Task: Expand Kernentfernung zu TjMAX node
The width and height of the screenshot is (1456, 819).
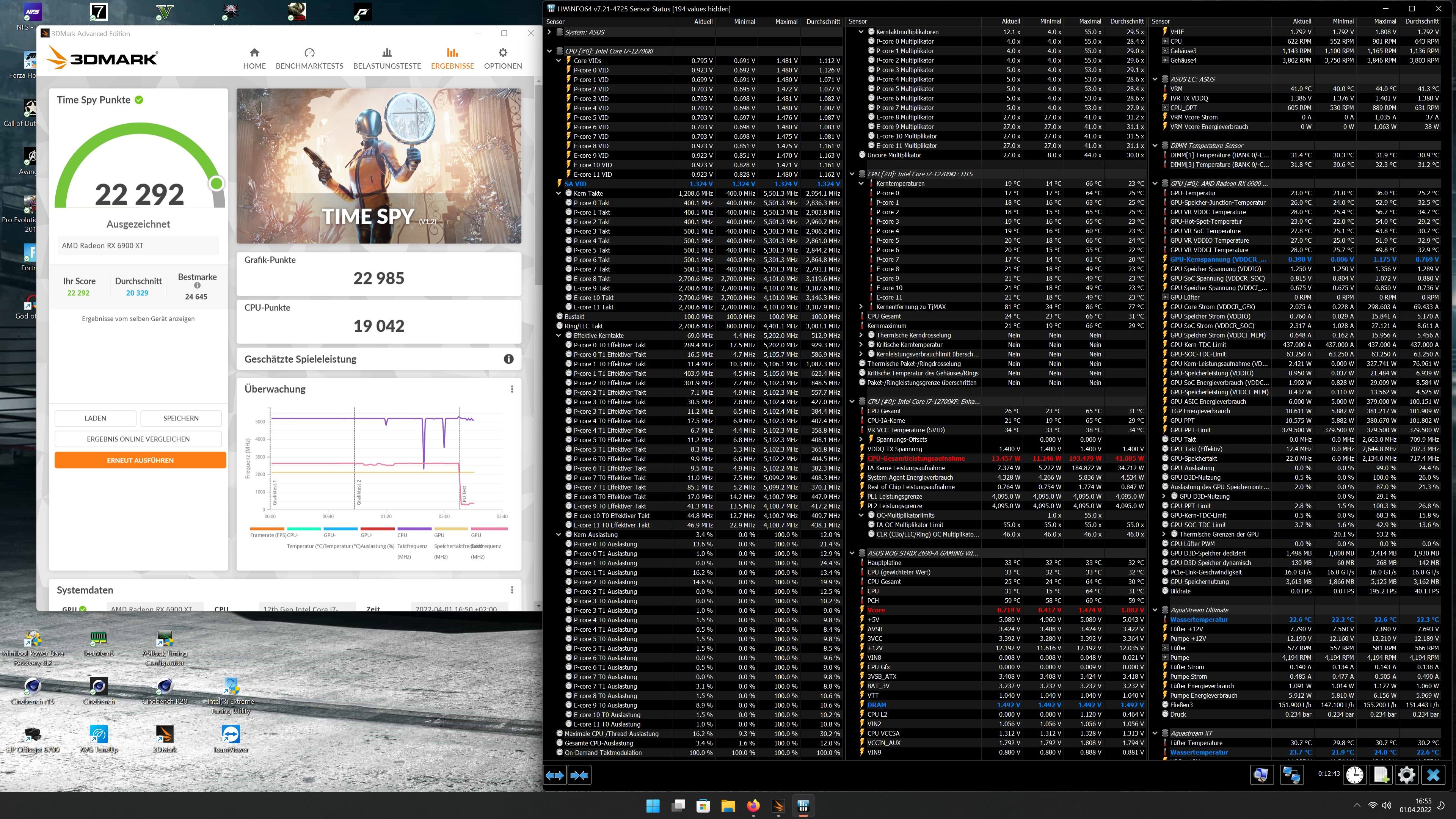Action: 861,307
